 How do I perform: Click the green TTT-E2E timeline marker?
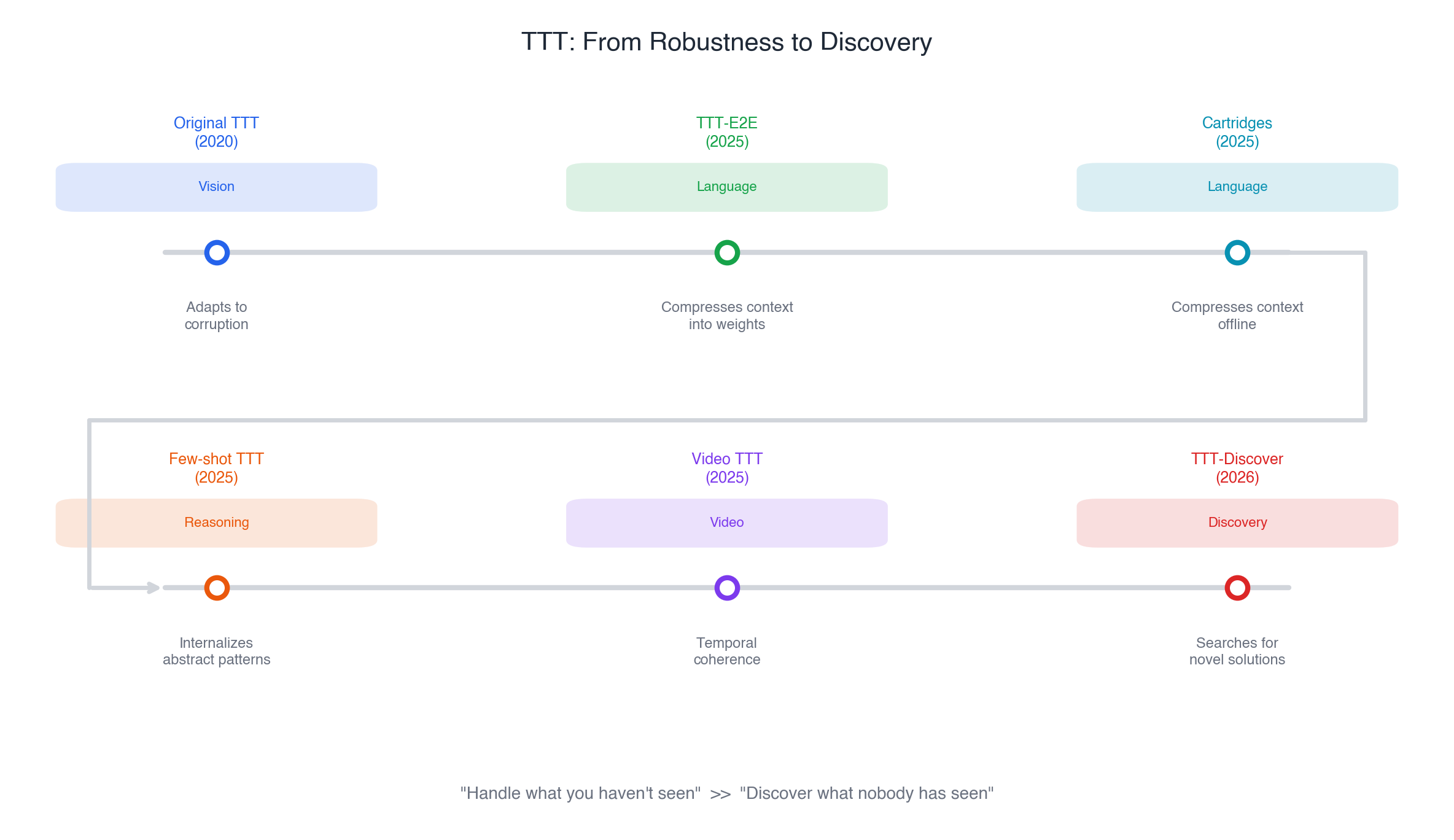[x=727, y=252]
